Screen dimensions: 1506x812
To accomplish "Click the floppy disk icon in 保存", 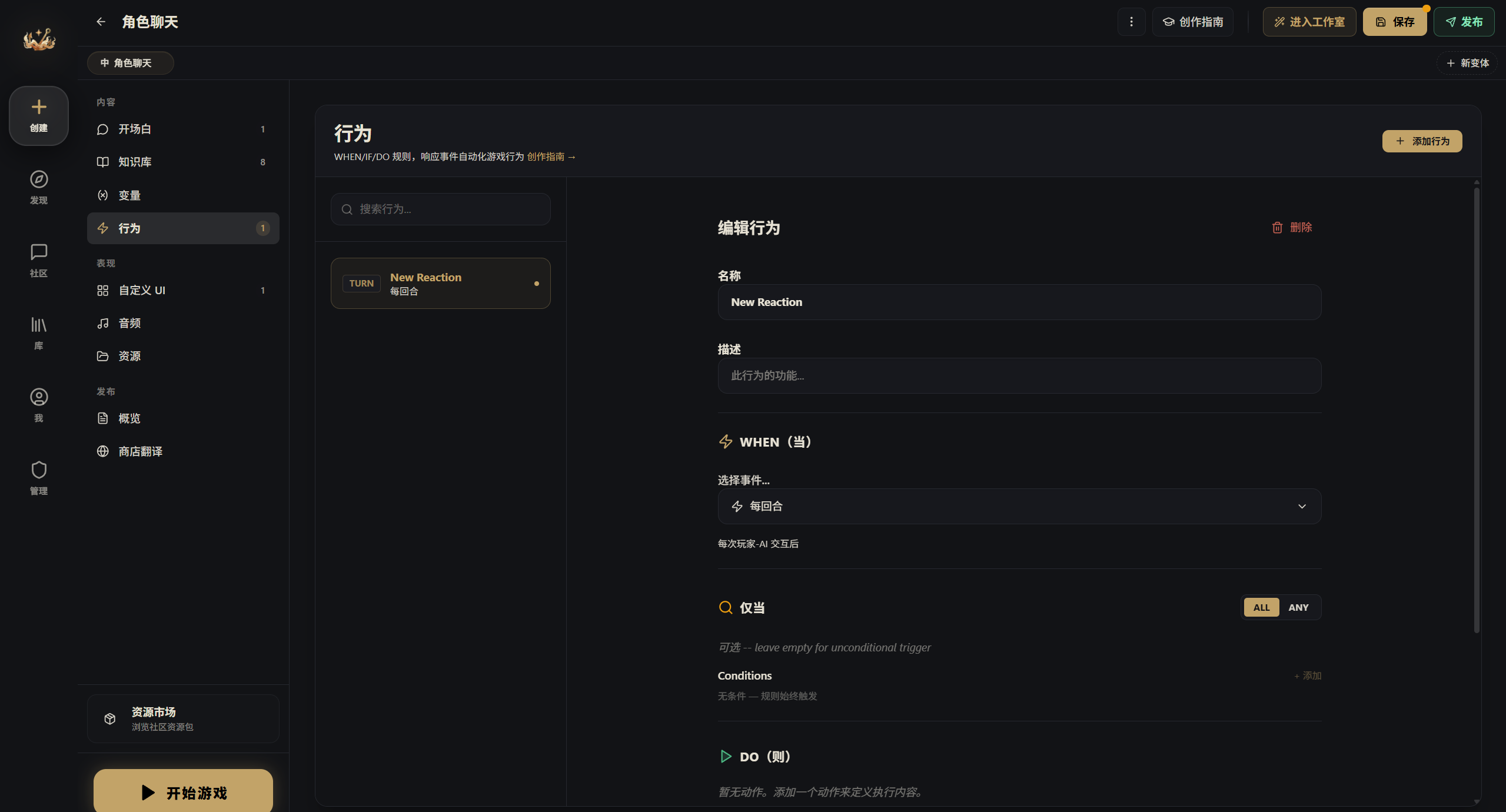I will pyautogui.click(x=1381, y=22).
